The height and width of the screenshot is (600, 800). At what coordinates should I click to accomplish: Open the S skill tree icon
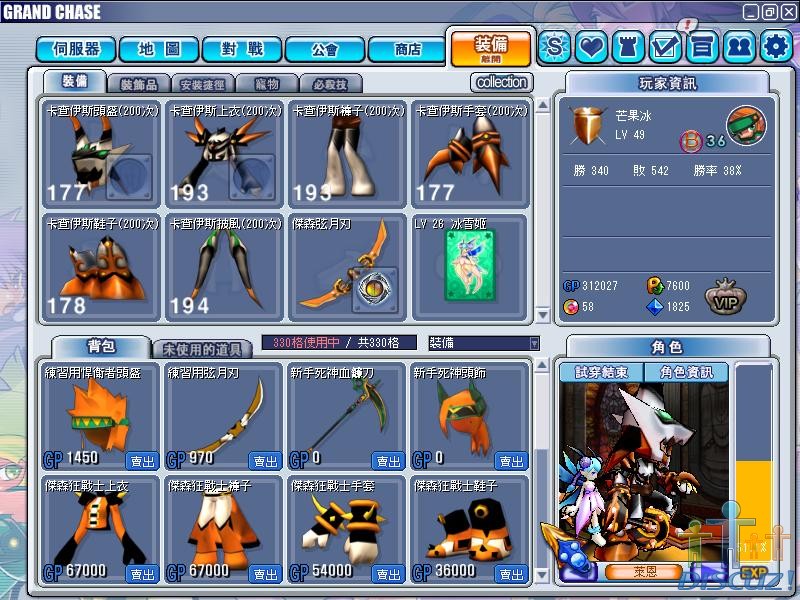(555, 47)
